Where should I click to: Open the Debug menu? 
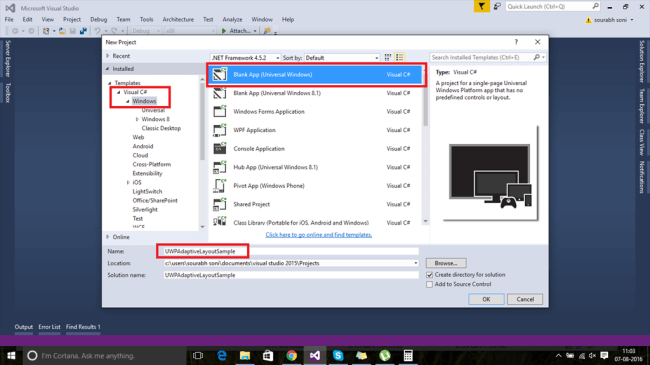coord(98,19)
